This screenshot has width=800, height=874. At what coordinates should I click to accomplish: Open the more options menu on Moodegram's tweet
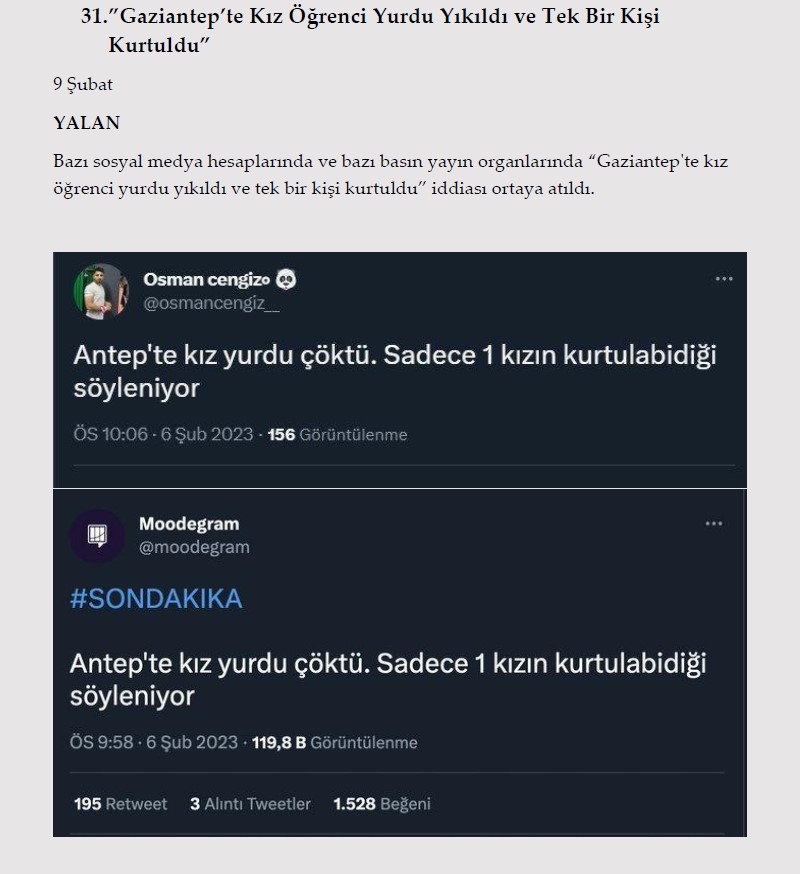coord(714,525)
